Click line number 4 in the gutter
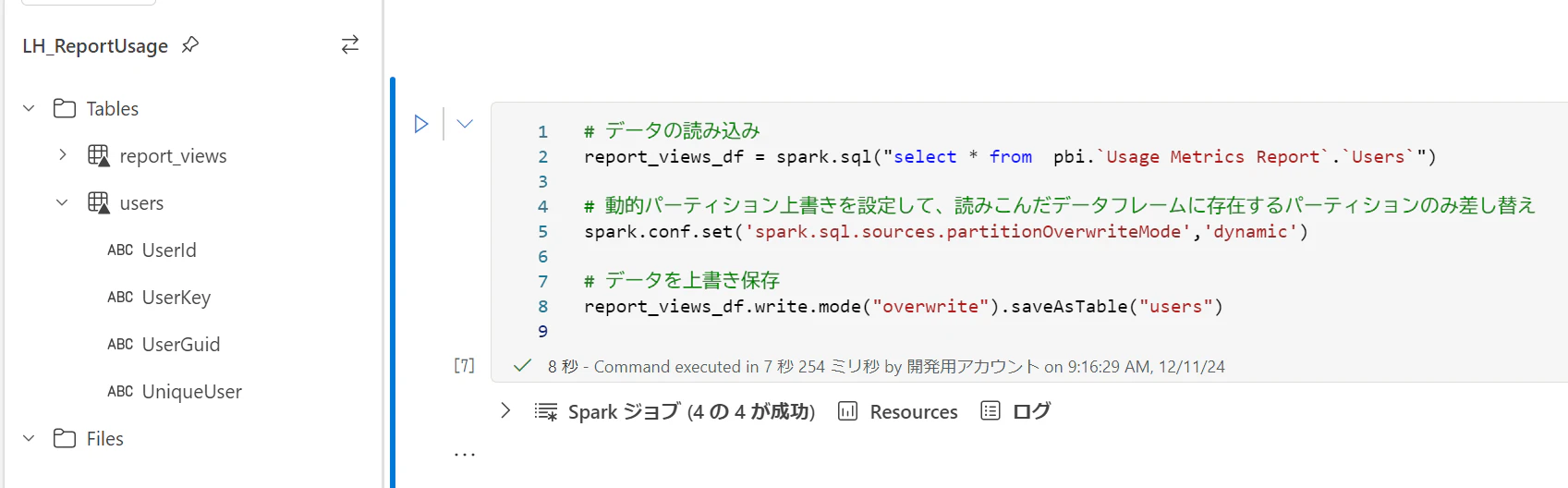Image resolution: width=1568 pixels, height=488 pixels. click(x=542, y=207)
